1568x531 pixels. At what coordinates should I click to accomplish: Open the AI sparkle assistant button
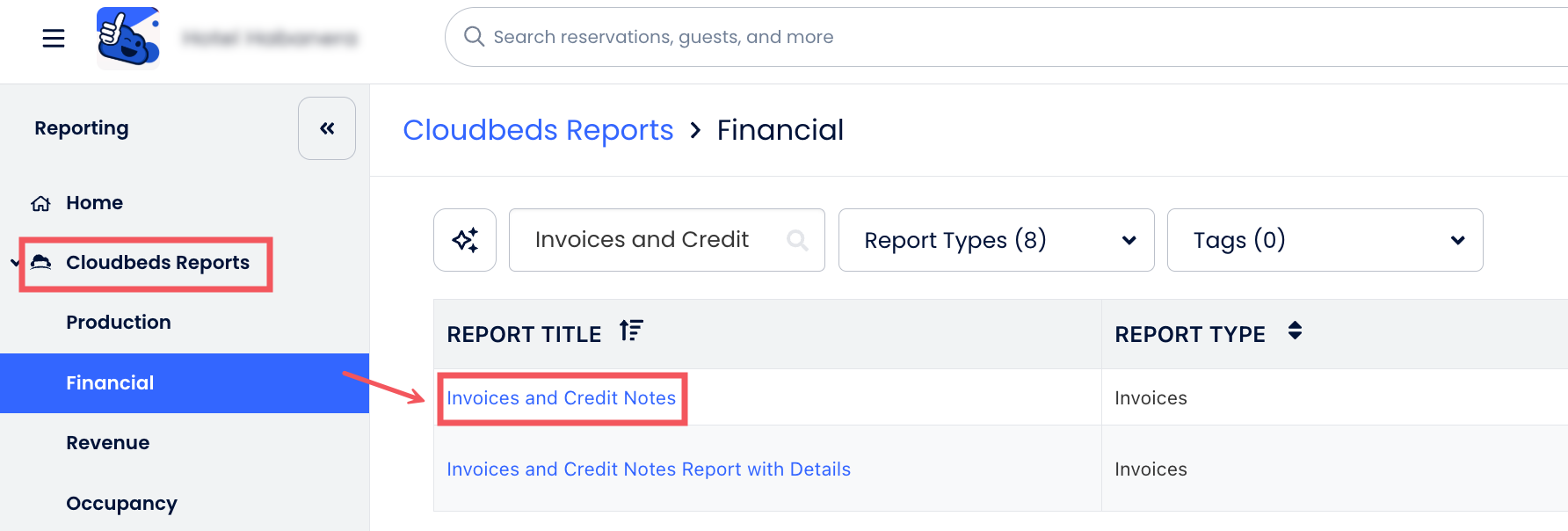point(465,240)
